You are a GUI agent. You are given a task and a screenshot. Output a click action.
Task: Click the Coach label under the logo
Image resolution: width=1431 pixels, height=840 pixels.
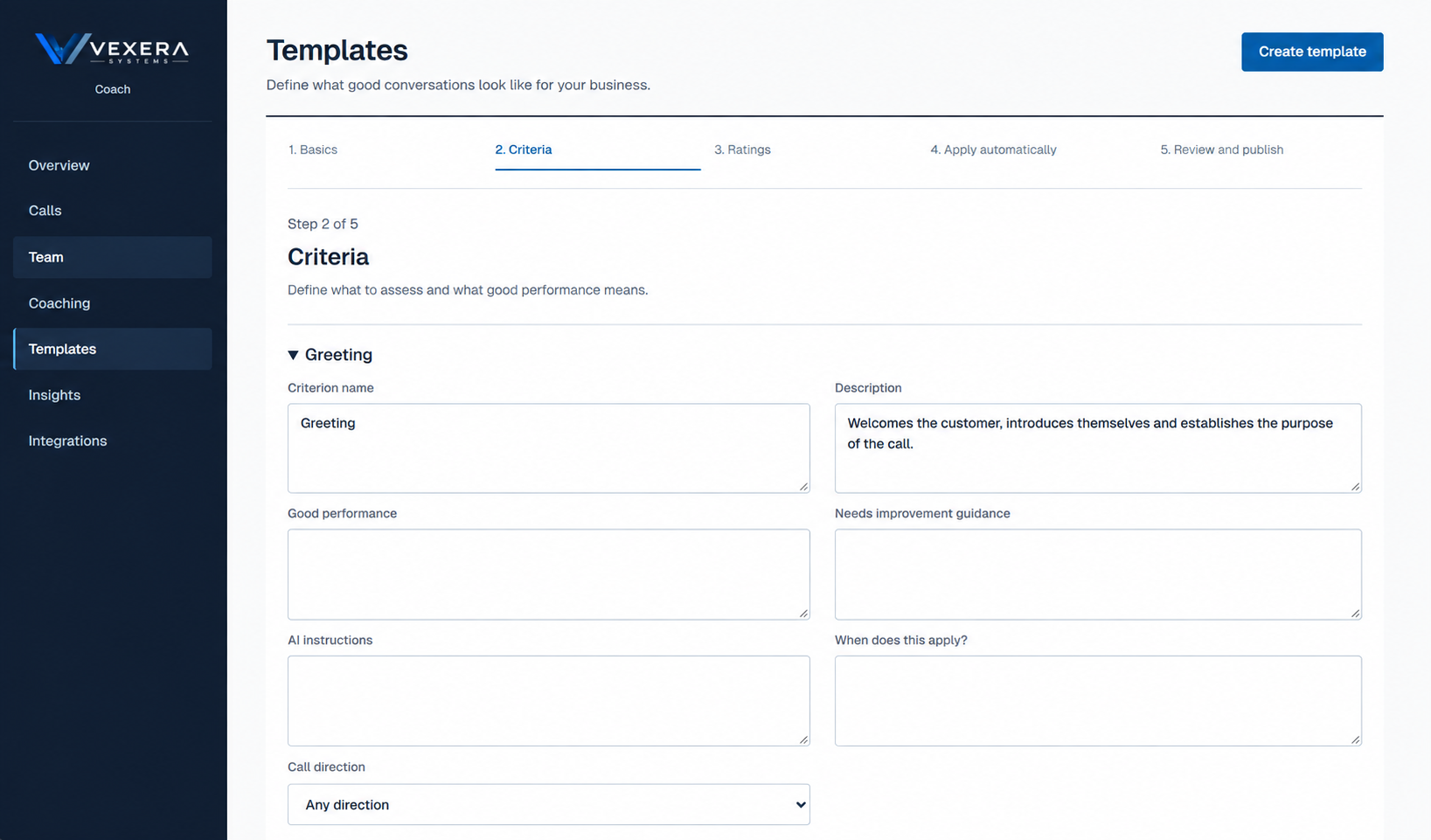tap(113, 89)
